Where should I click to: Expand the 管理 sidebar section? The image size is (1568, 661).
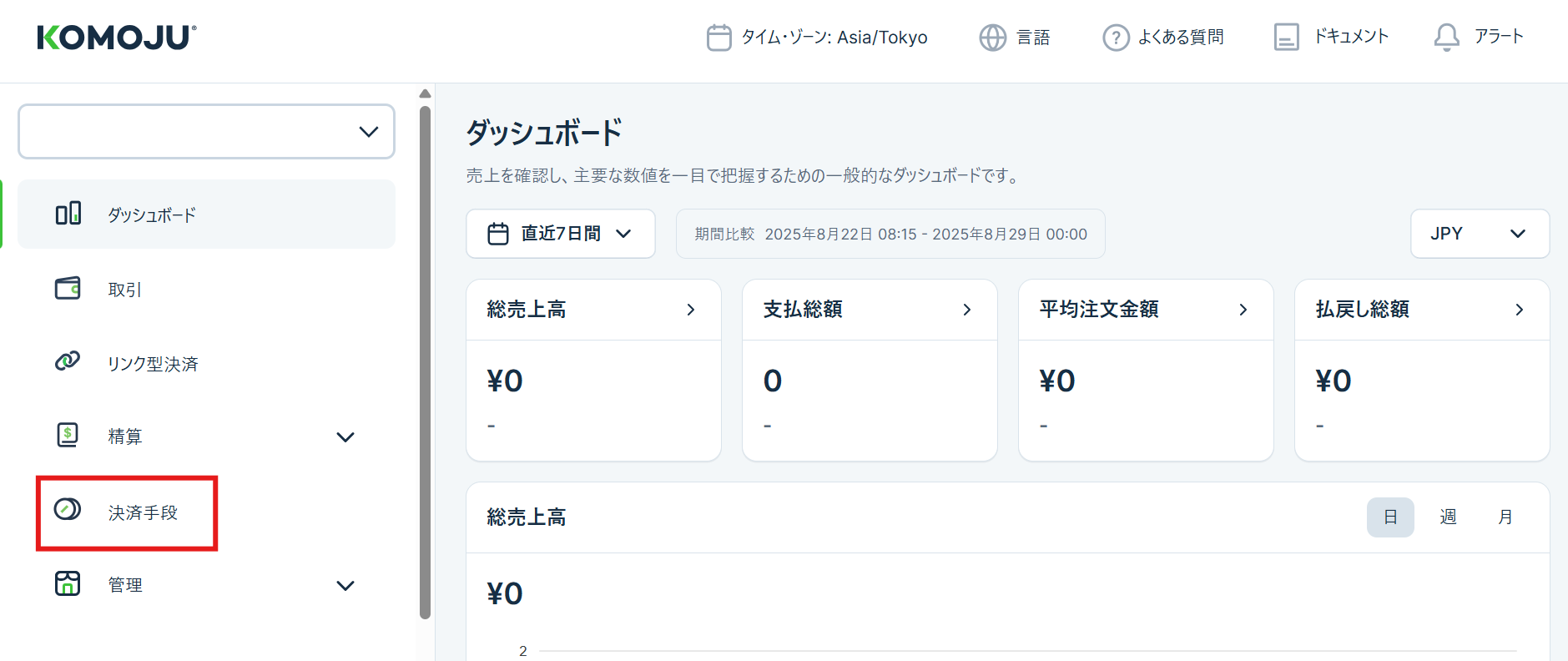point(345,586)
